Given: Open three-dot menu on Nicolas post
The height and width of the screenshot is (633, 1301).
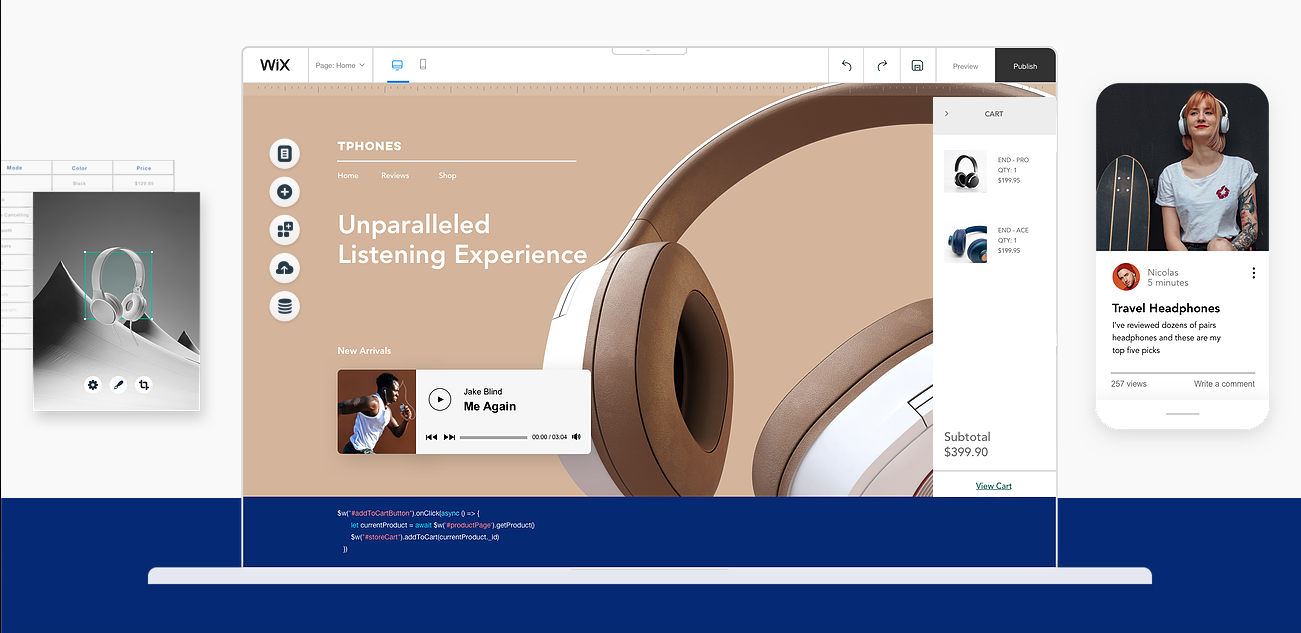Looking at the screenshot, I should click(1253, 273).
